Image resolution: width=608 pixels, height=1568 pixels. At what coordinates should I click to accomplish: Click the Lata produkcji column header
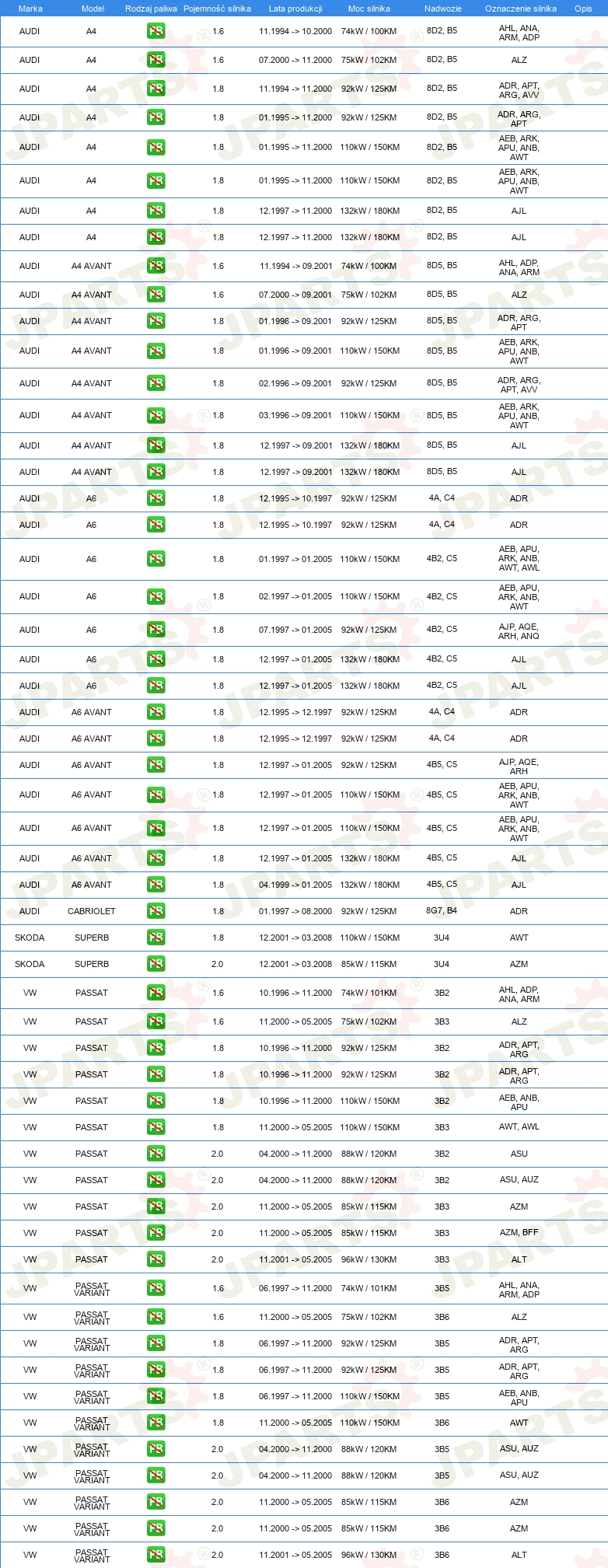pyautogui.click(x=295, y=9)
